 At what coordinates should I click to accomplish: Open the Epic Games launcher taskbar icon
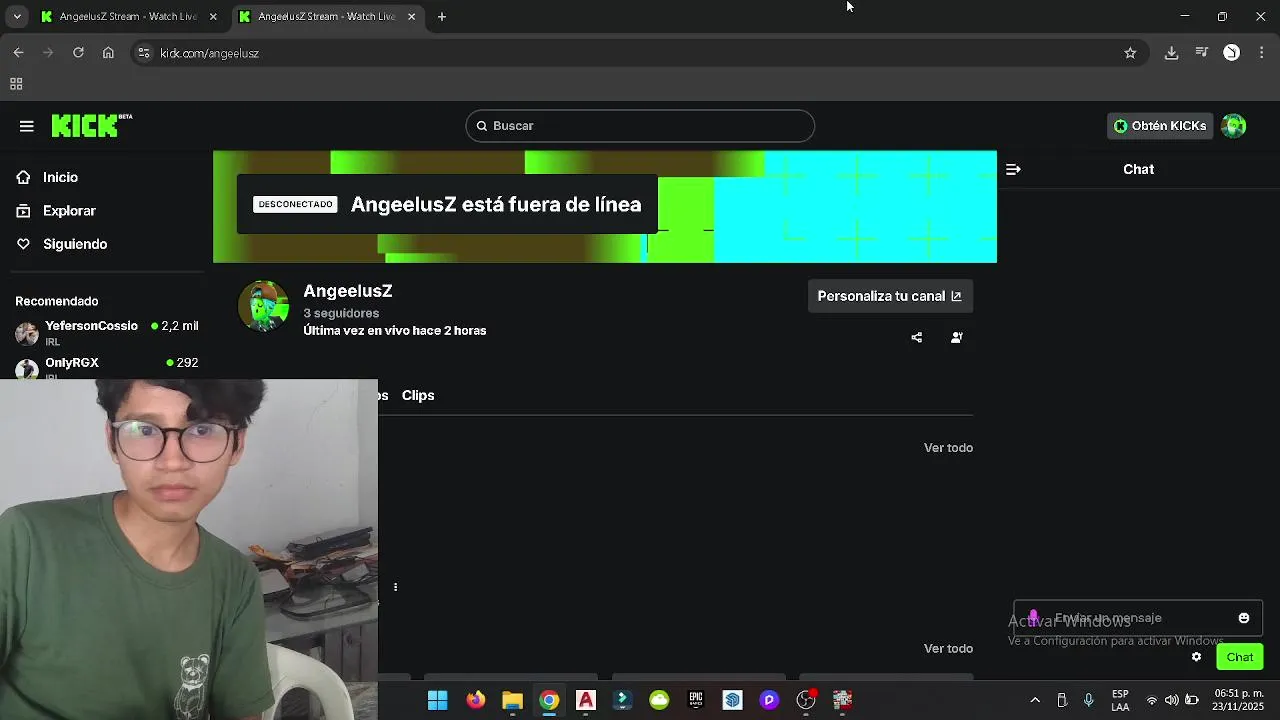(x=696, y=700)
